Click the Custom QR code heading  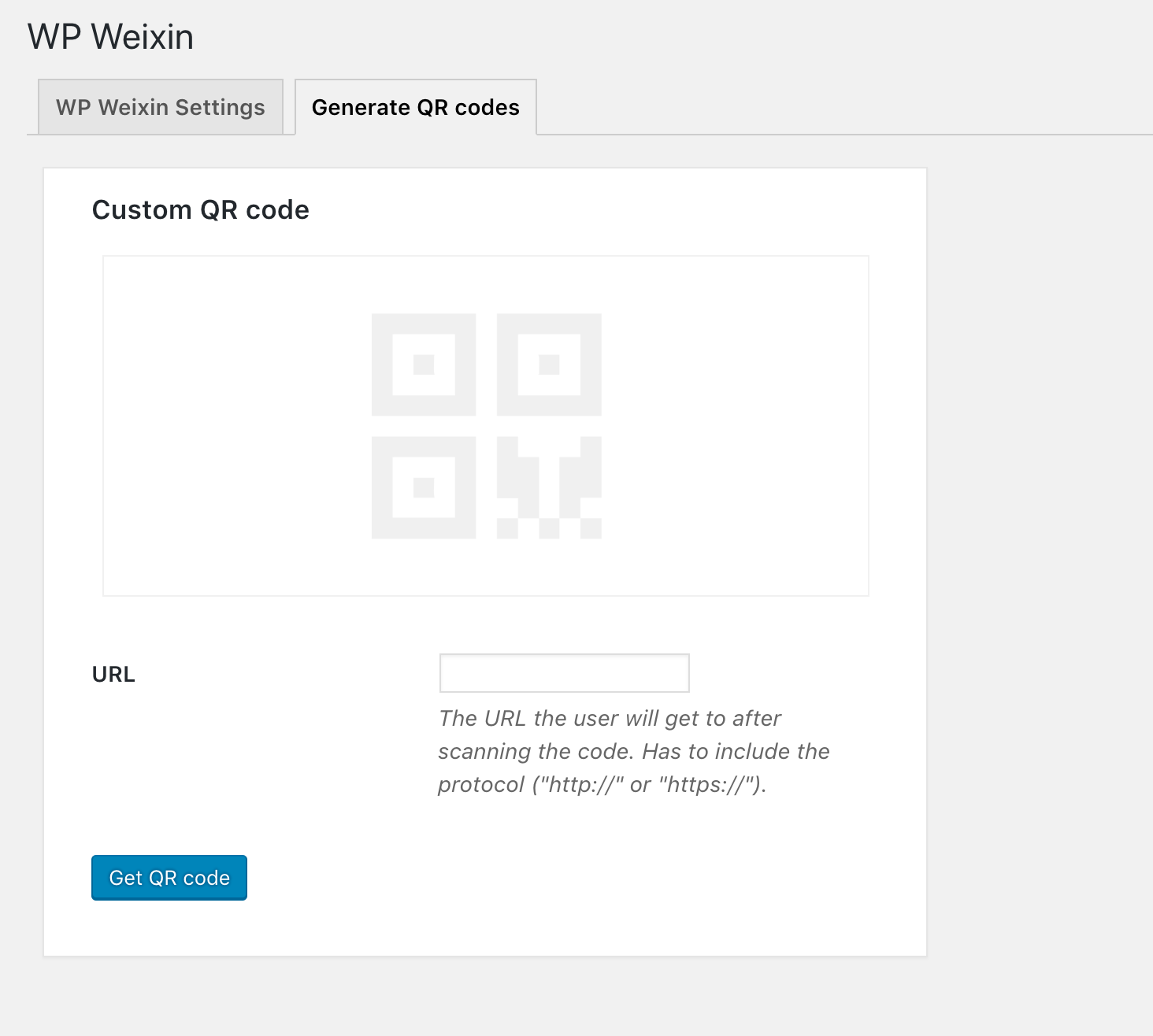tap(201, 210)
